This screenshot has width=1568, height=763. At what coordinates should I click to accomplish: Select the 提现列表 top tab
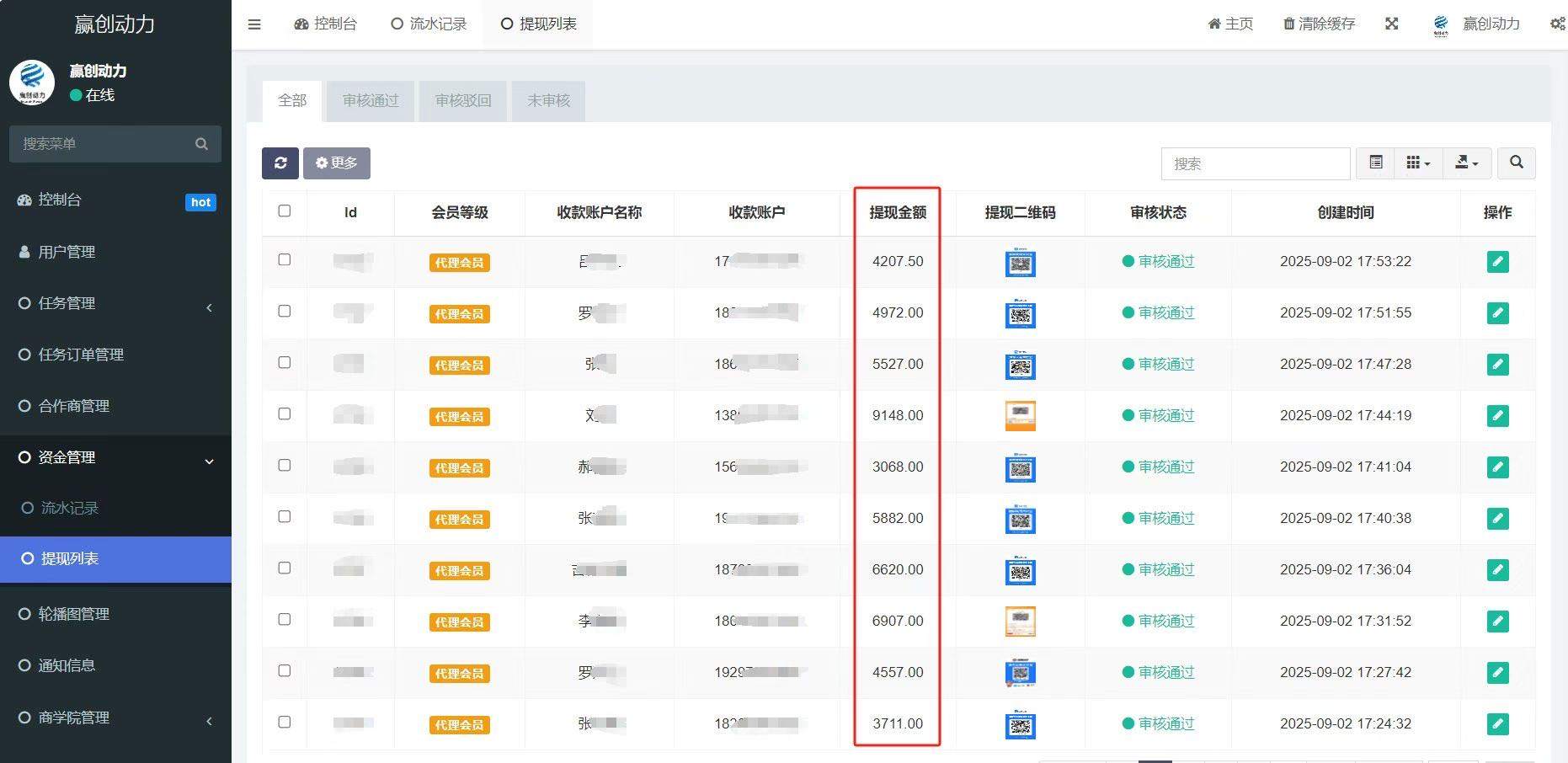point(538,24)
